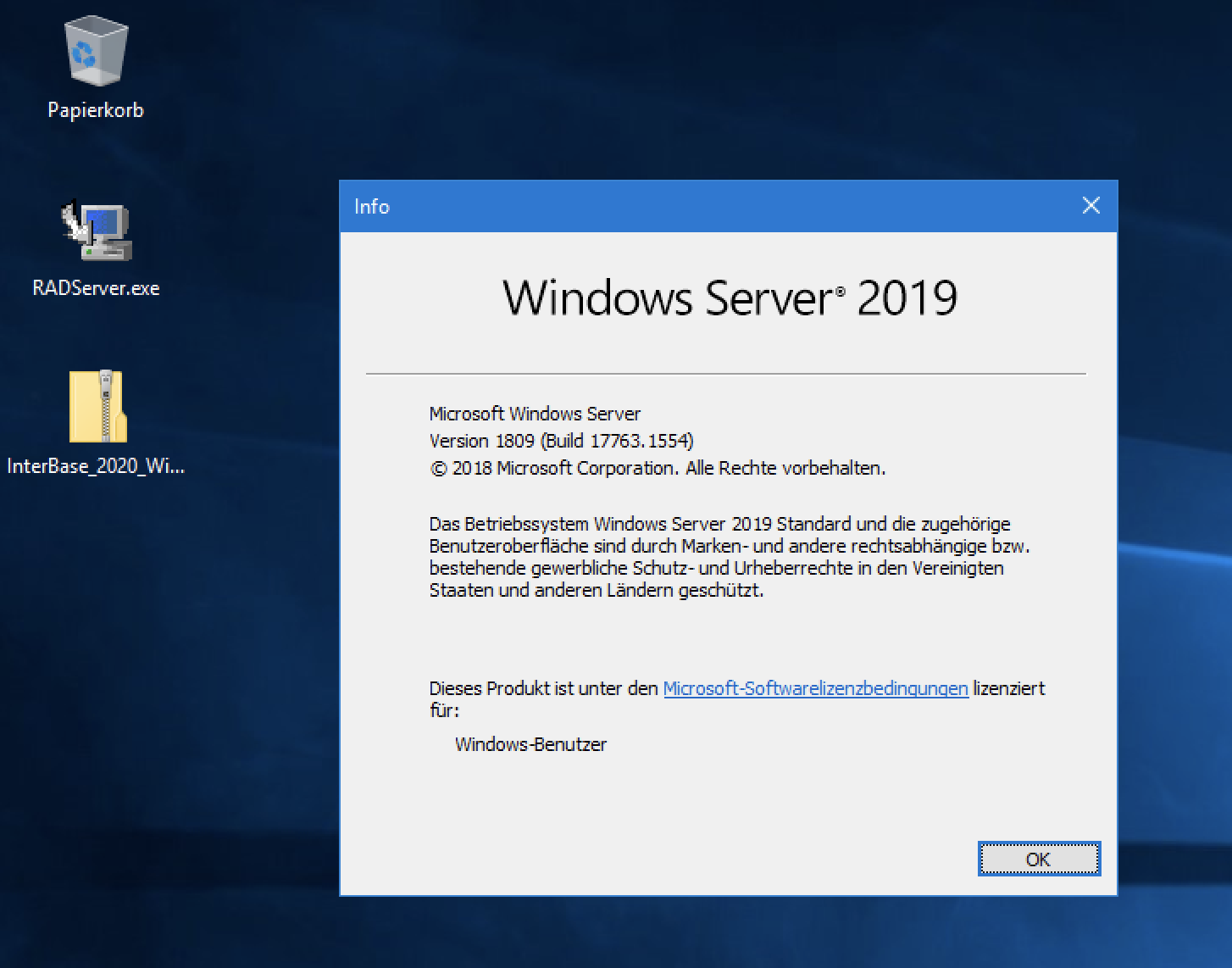Select the InterBase_2020 zip folder icon
Screen dimensions: 1232x968
pos(97,406)
